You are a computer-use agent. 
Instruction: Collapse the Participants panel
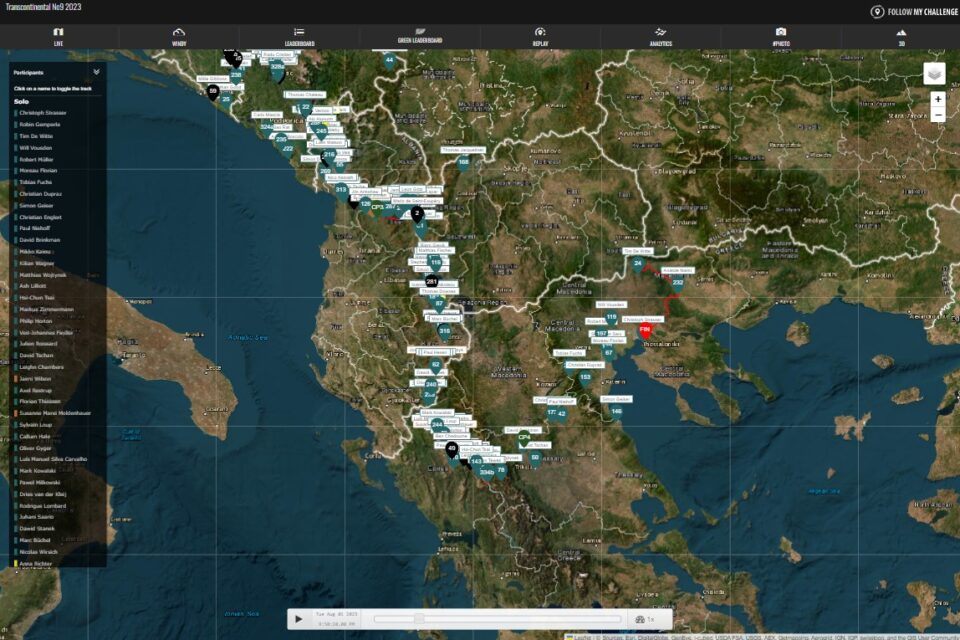[x=96, y=72]
